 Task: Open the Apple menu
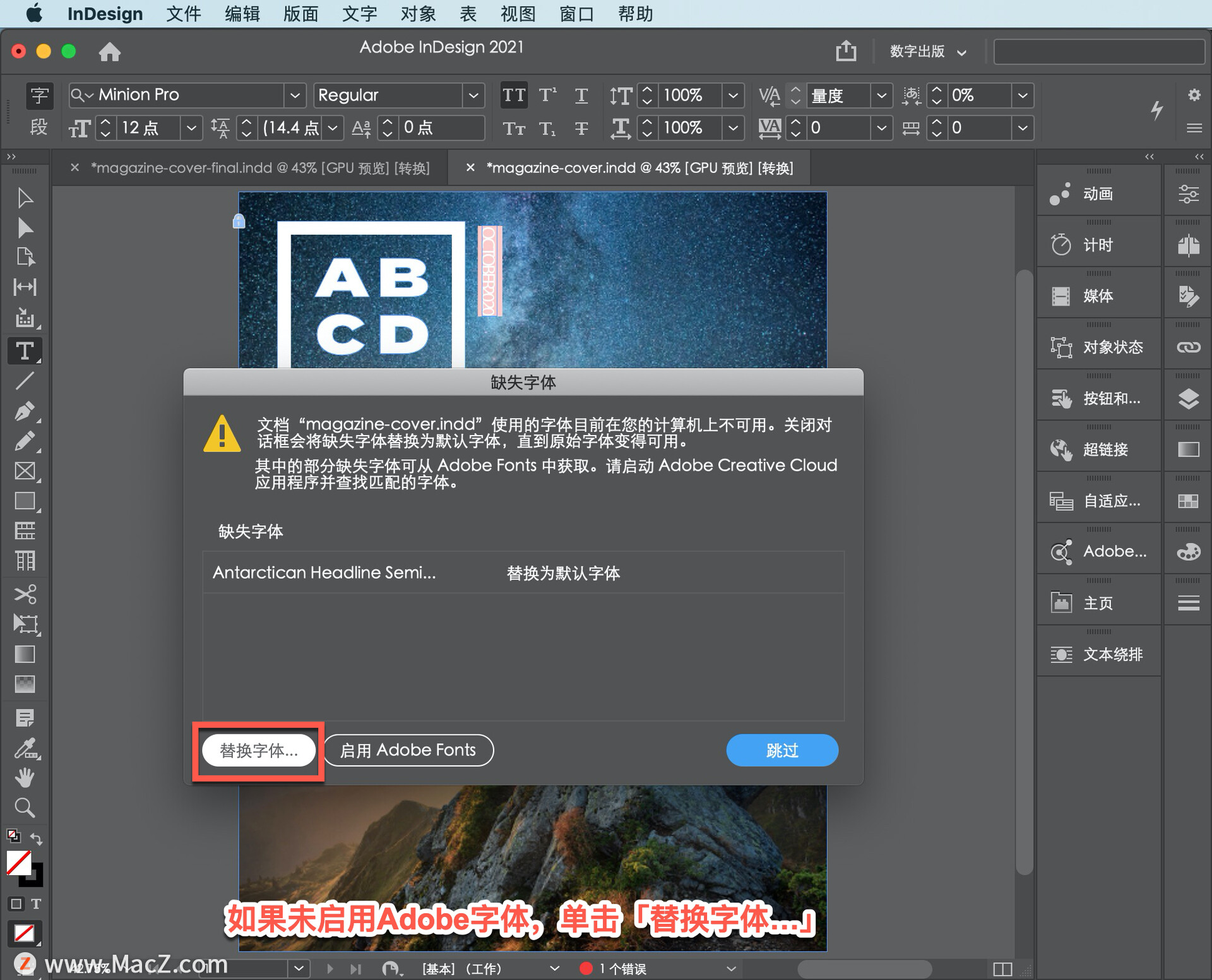tap(34, 13)
